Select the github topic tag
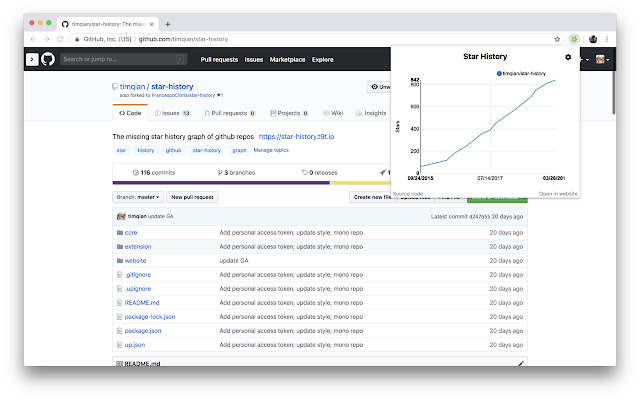This screenshot has height=400, width=640. point(173,150)
